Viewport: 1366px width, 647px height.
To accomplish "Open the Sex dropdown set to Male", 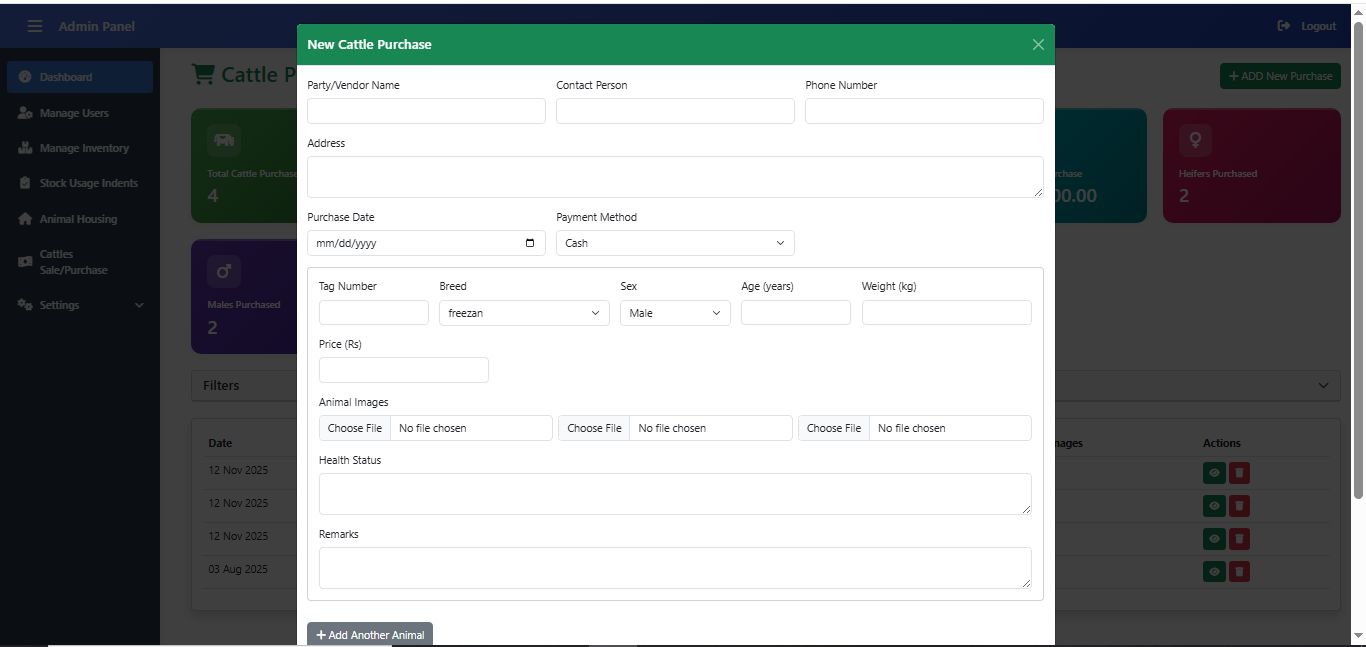I will point(674,313).
